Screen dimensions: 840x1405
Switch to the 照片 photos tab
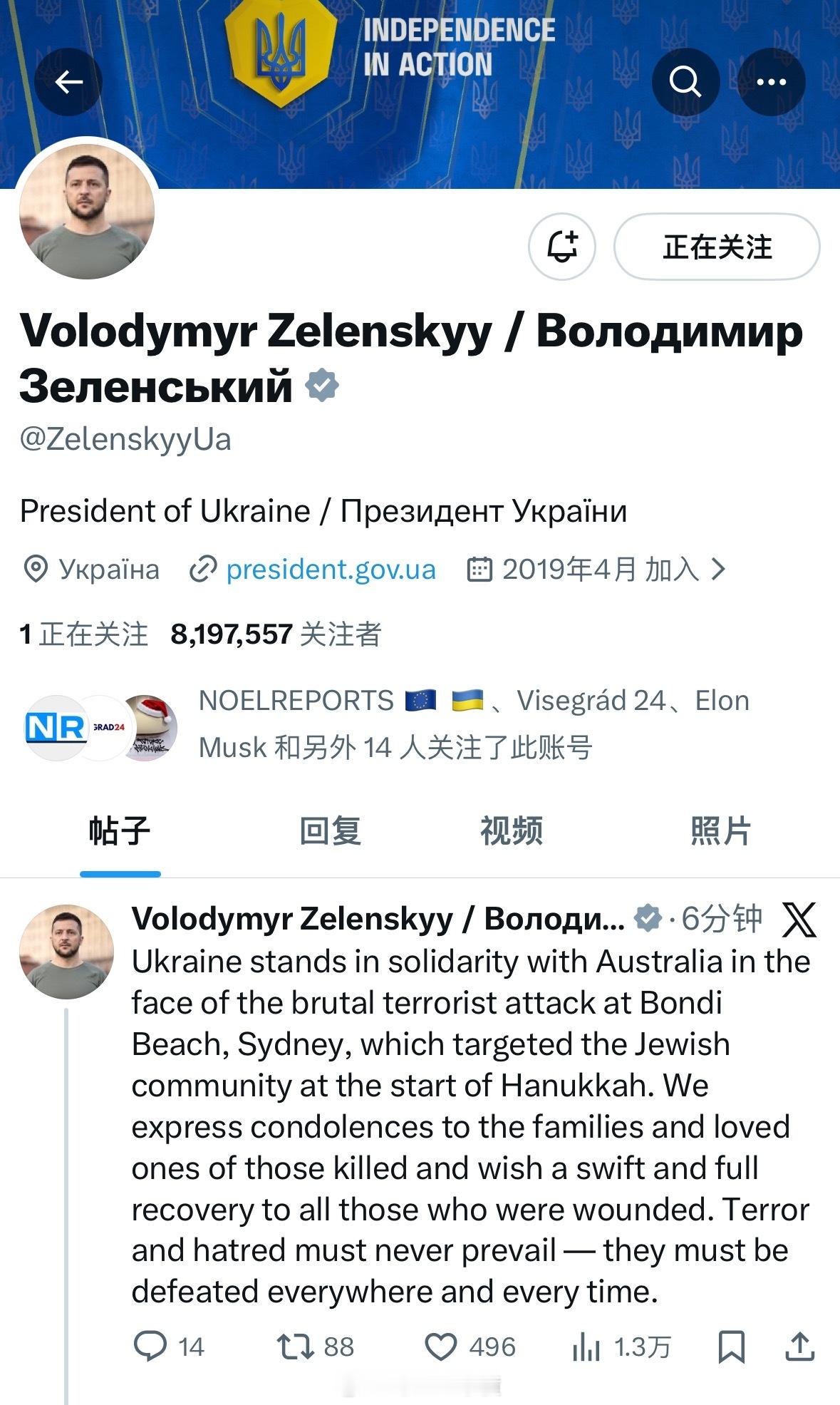click(x=720, y=831)
